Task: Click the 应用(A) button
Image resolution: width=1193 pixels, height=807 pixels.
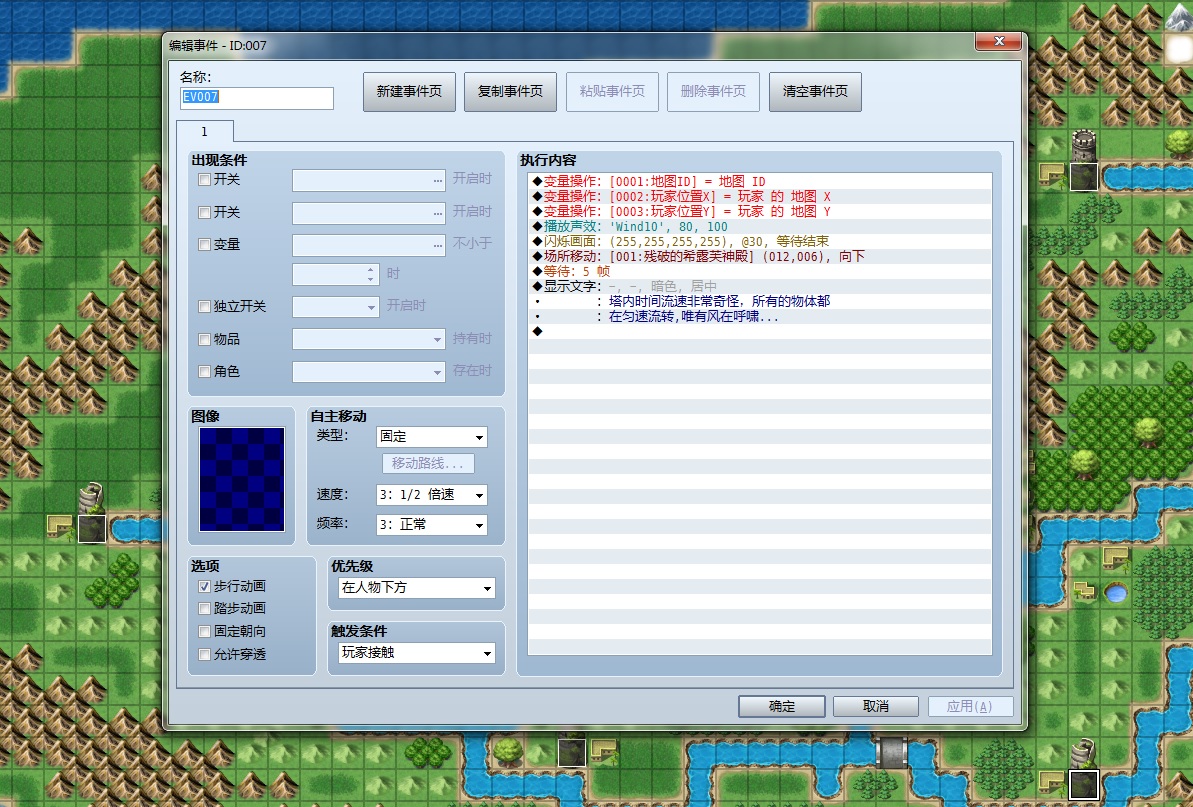Action: point(970,707)
